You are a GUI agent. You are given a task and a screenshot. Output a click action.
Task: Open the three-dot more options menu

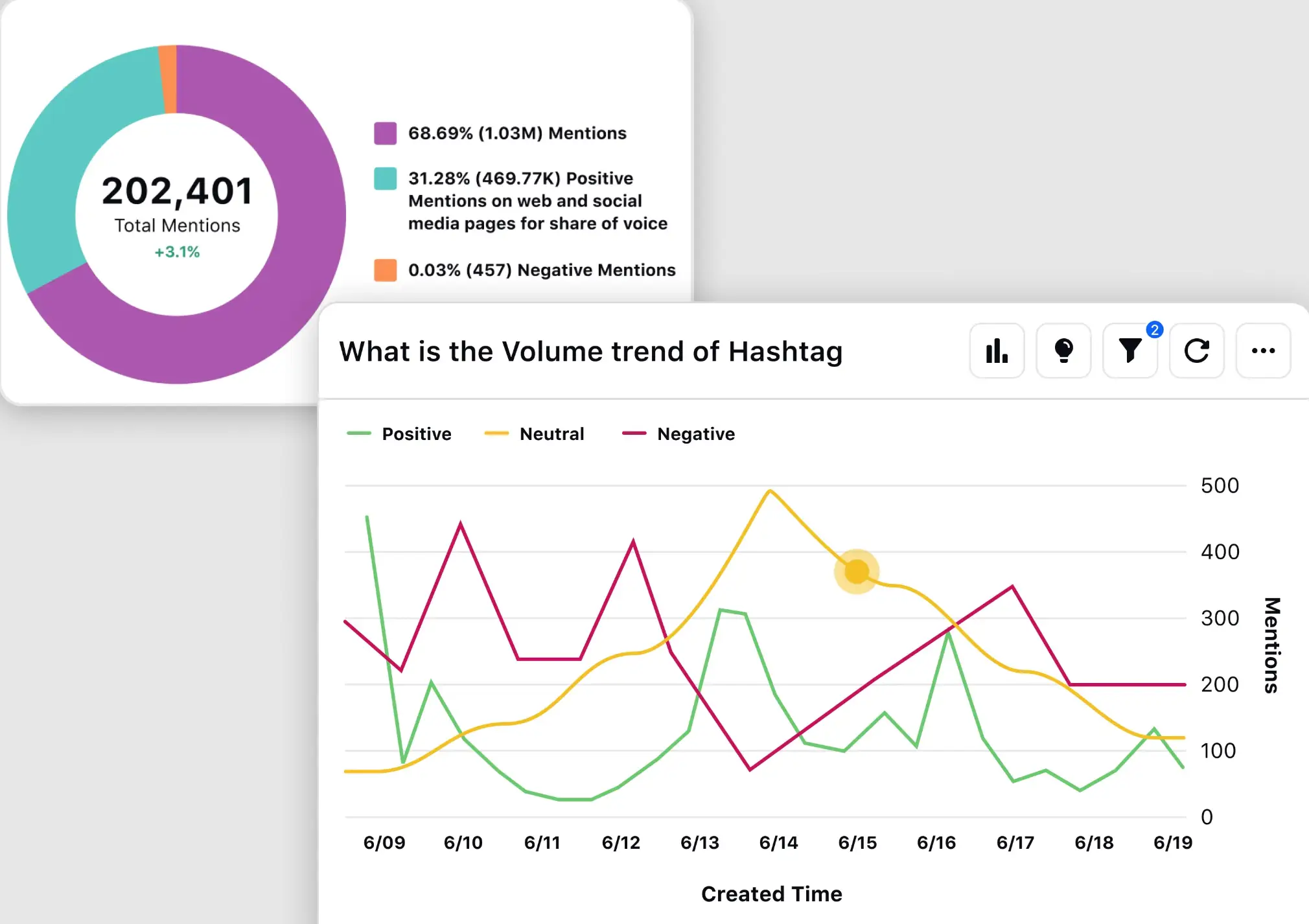tap(1263, 351)
